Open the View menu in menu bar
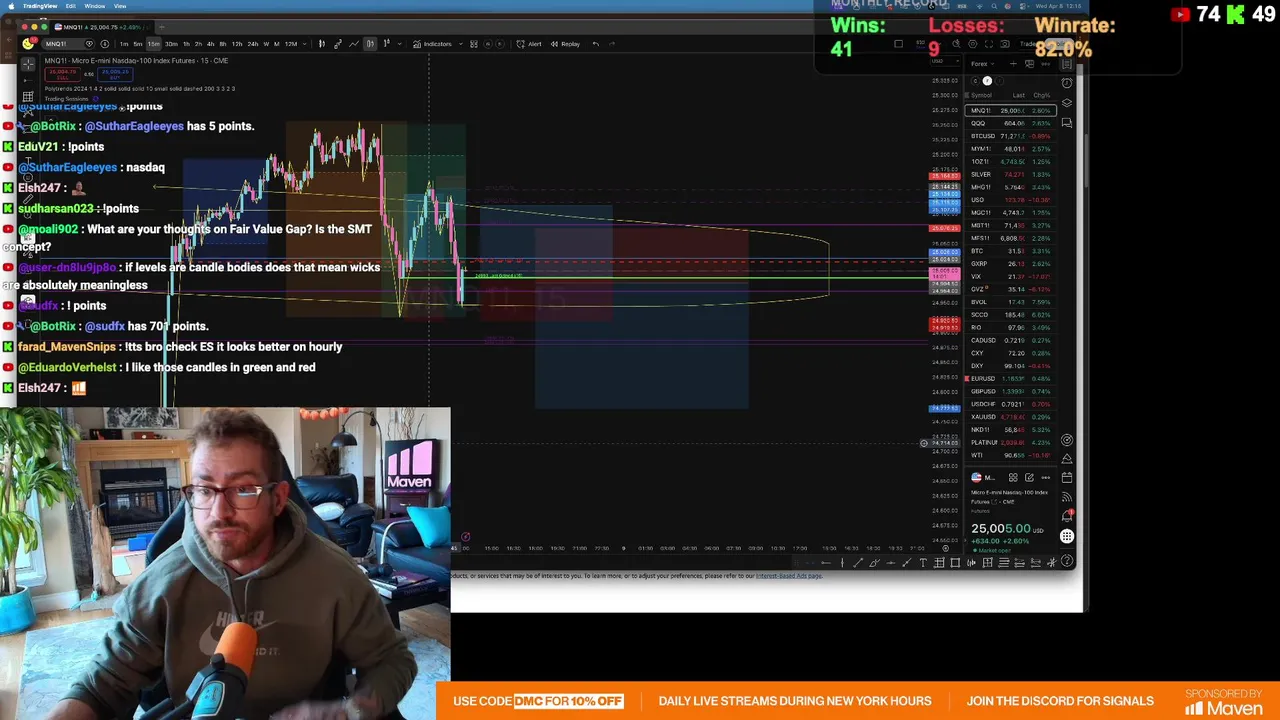Screen dimensions: 1280x720 (120, 6)
